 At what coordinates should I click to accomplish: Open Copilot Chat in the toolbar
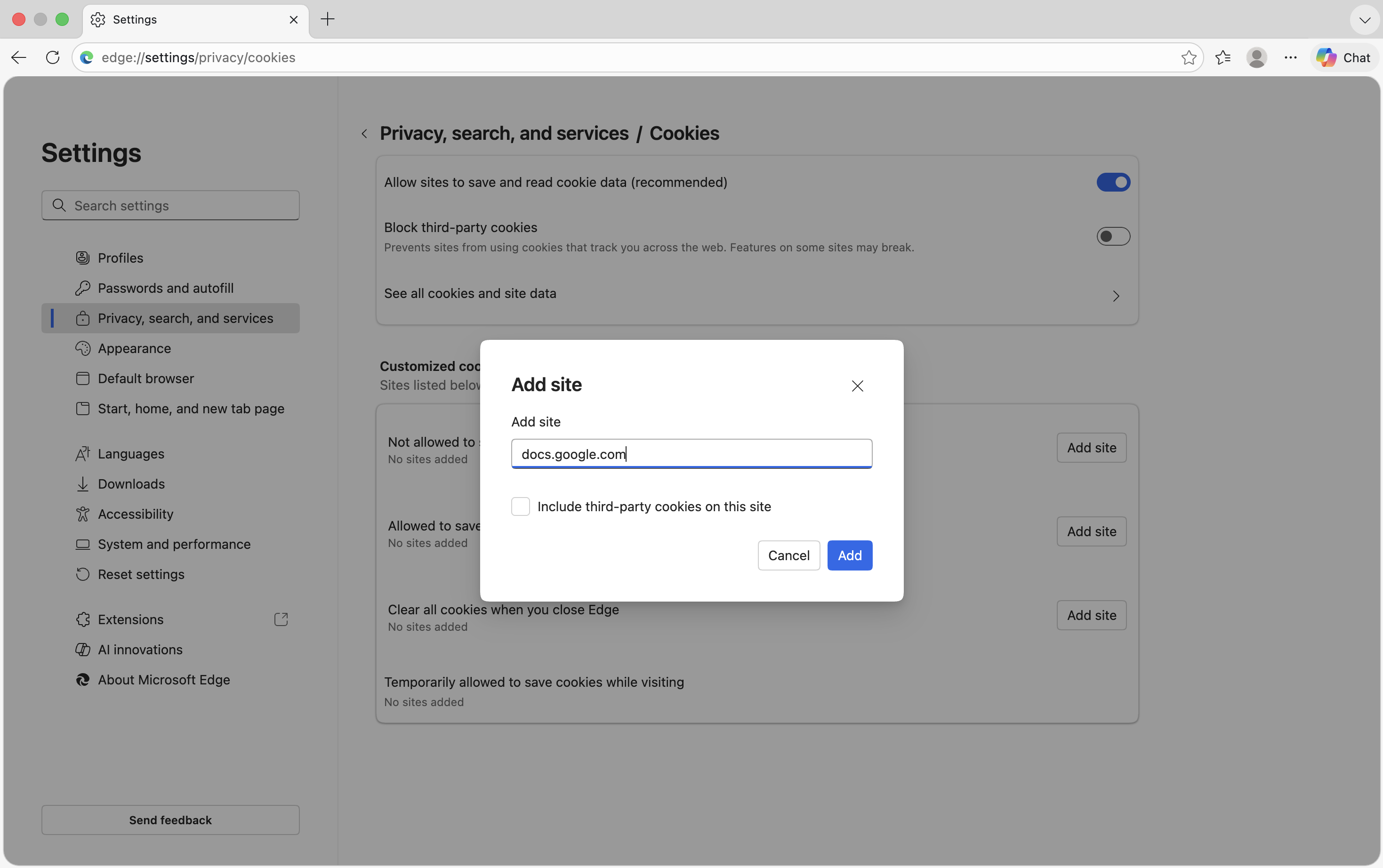(1344, 57)
